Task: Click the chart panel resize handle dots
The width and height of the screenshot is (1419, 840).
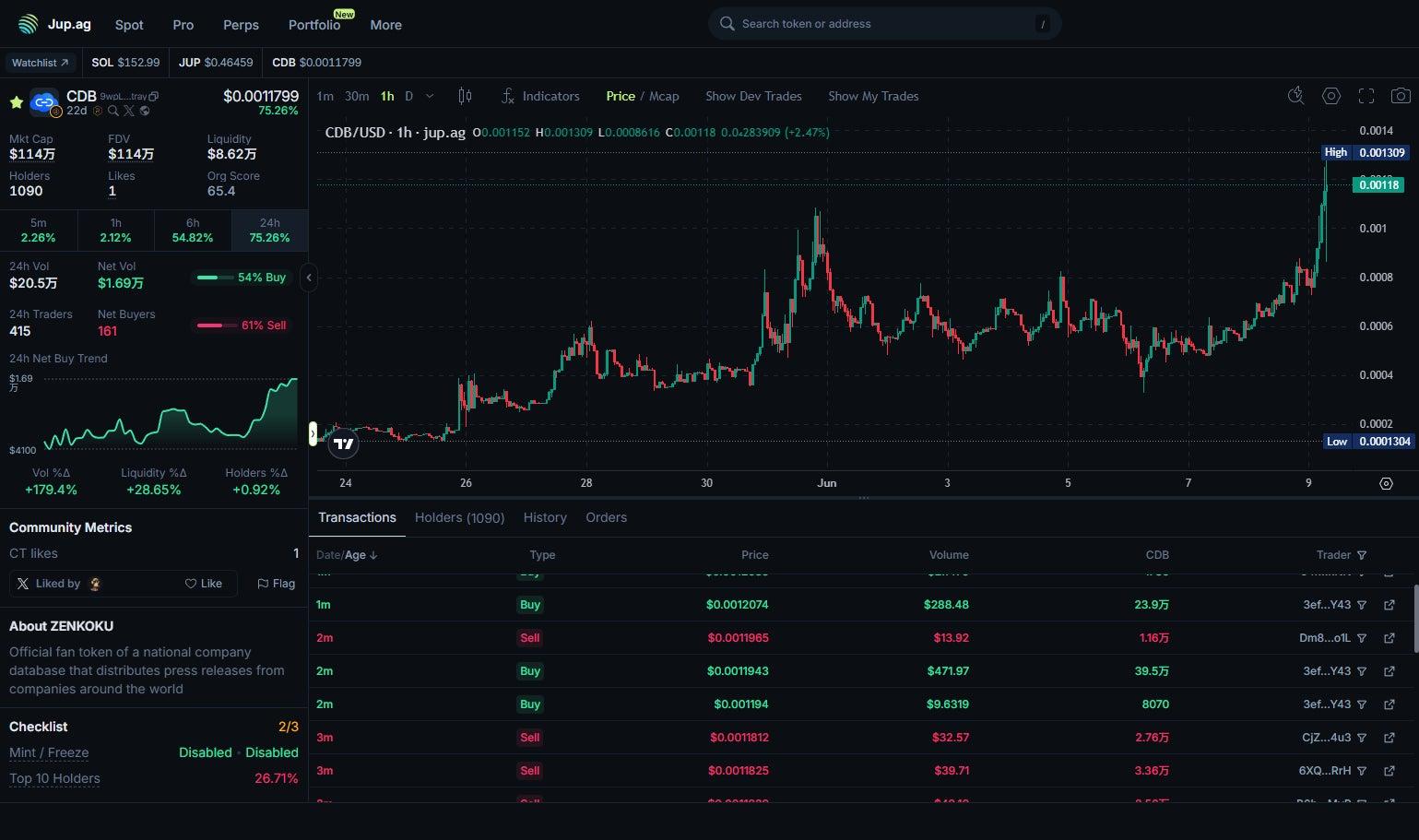Action: pos(864,498)
